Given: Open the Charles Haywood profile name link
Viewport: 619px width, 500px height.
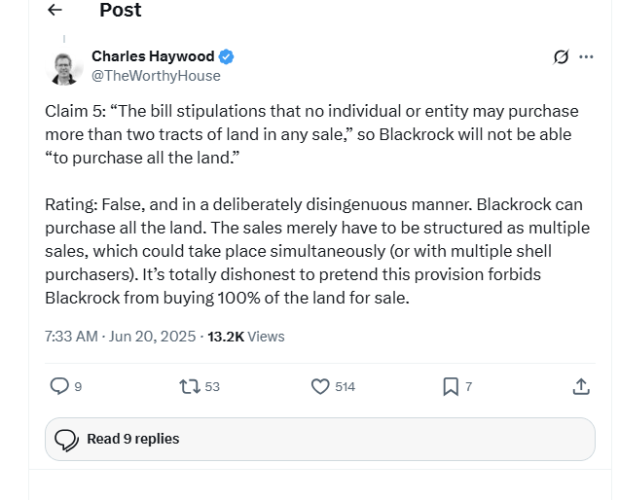Looking at the screenshot, I should pos(154,56).
